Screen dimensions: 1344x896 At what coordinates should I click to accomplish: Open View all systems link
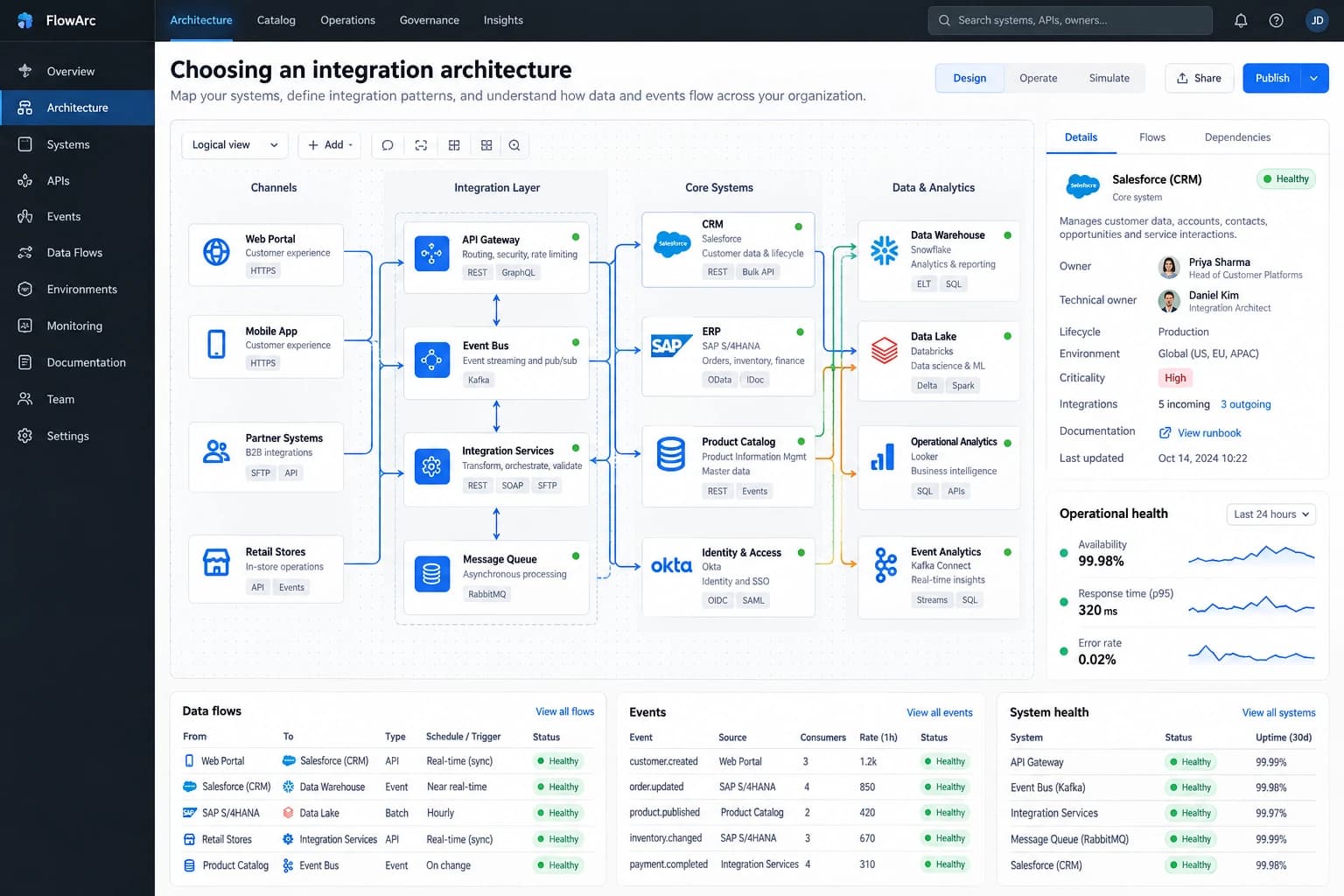tap(1278, 712)
